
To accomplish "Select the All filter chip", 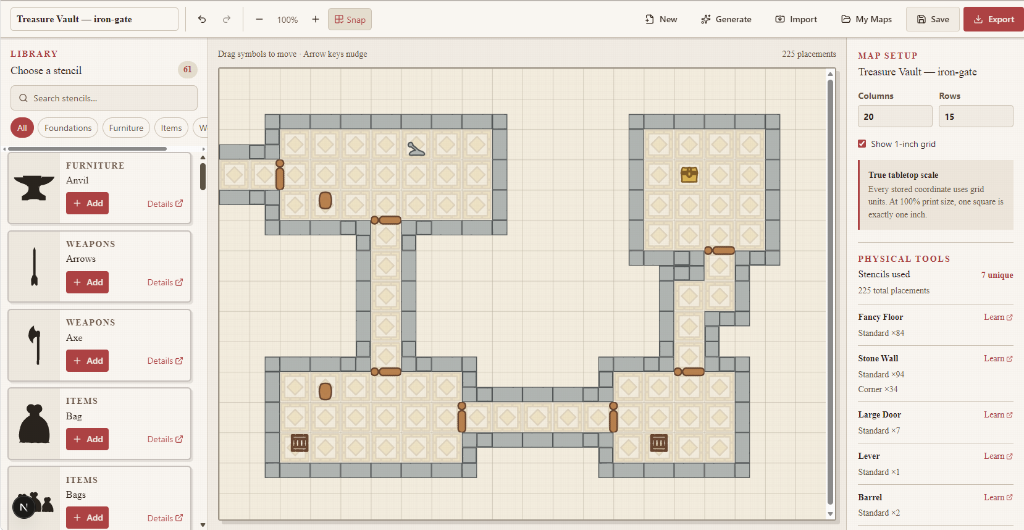I will click(x=22, y=128).
